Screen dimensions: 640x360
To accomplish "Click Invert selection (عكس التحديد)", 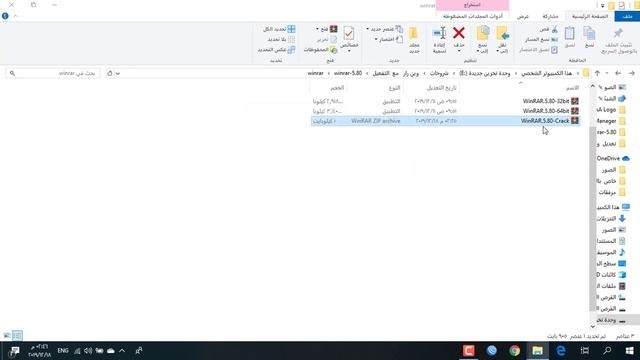I will tap(276, 50).
